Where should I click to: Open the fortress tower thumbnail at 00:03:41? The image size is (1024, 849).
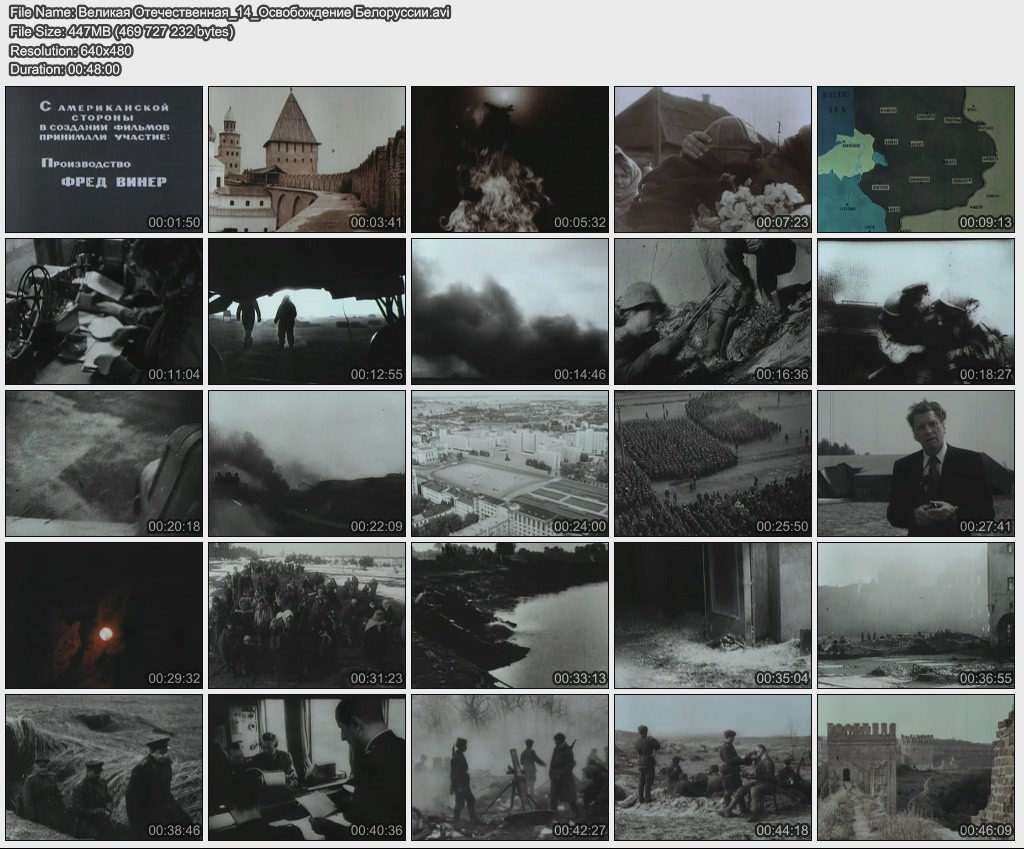point(307,159)
